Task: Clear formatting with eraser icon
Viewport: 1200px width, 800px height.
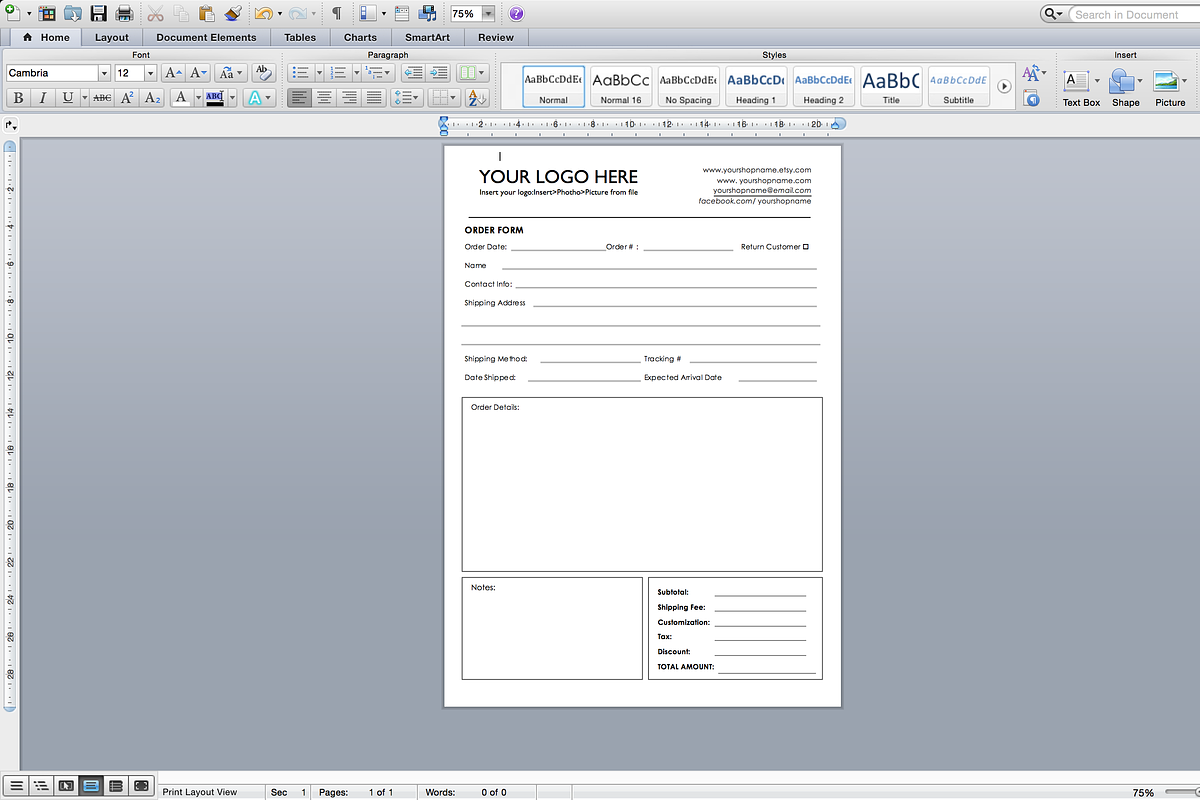Action: (x=263, y=73)
